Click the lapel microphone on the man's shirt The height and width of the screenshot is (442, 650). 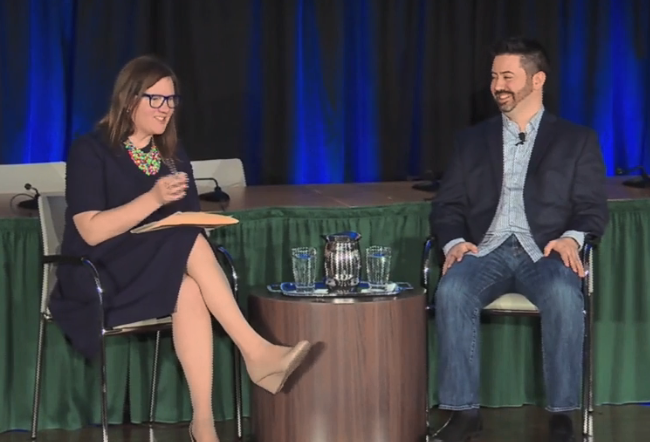point(520,138)
